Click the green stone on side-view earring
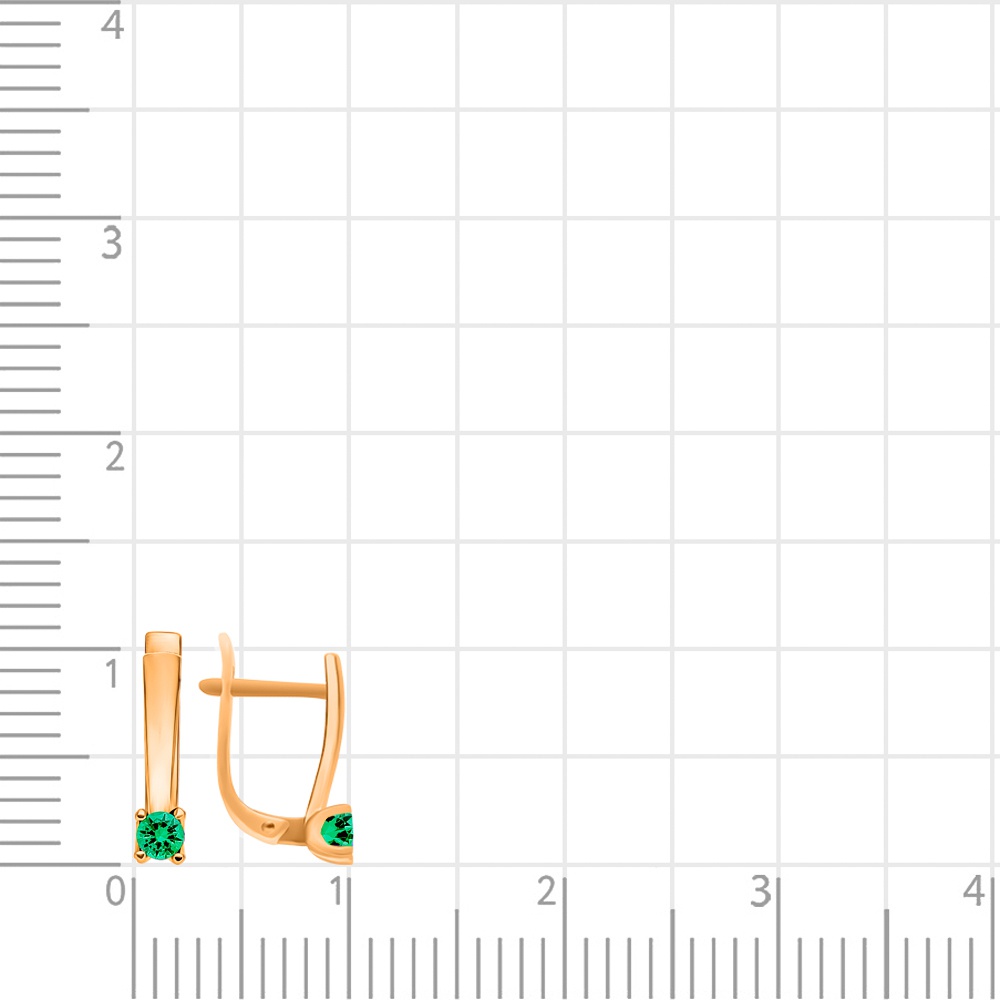 click(337, 831)
